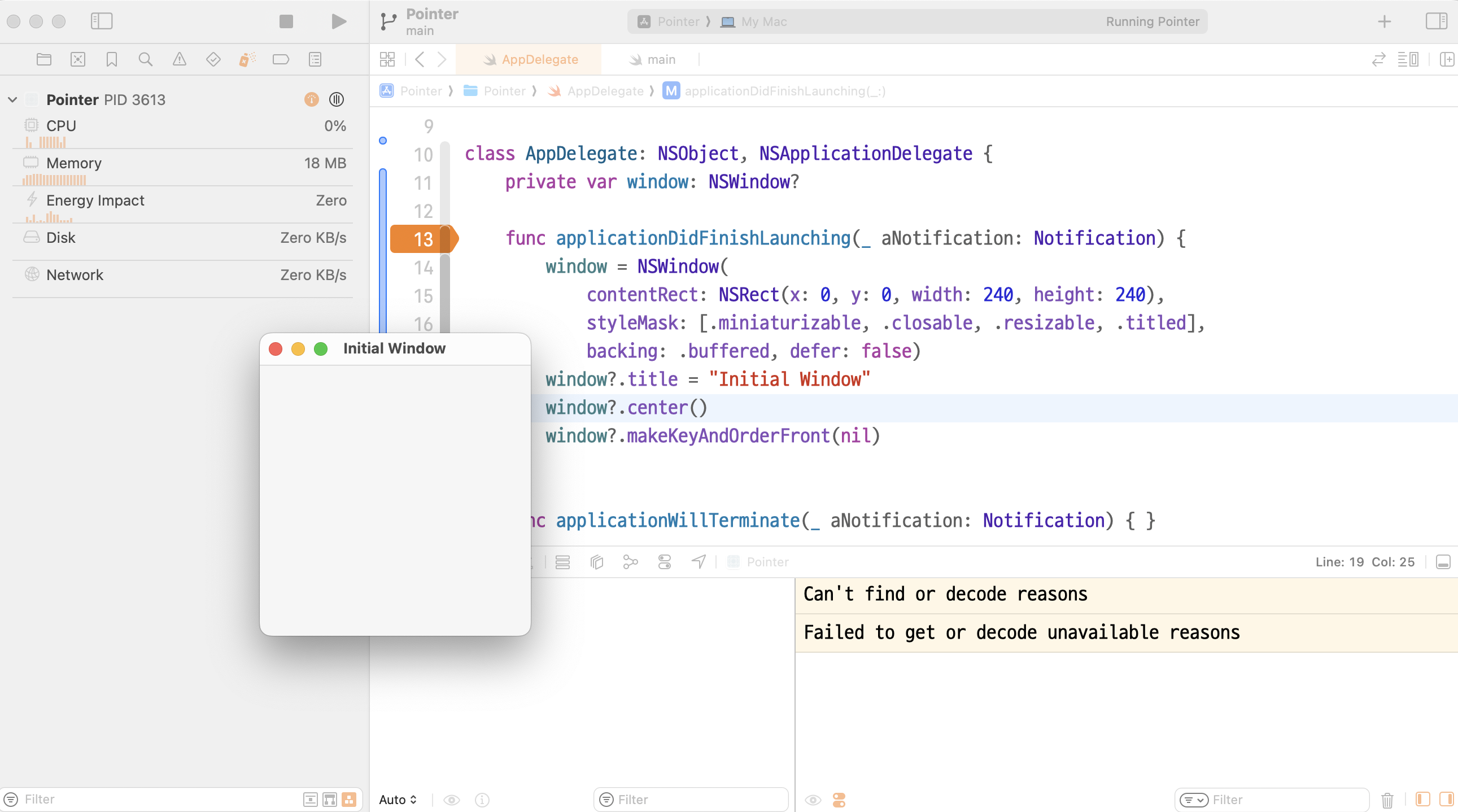This screenshot has height=812, width=1458.
Task: Click the Run play button
Action: 338,21
